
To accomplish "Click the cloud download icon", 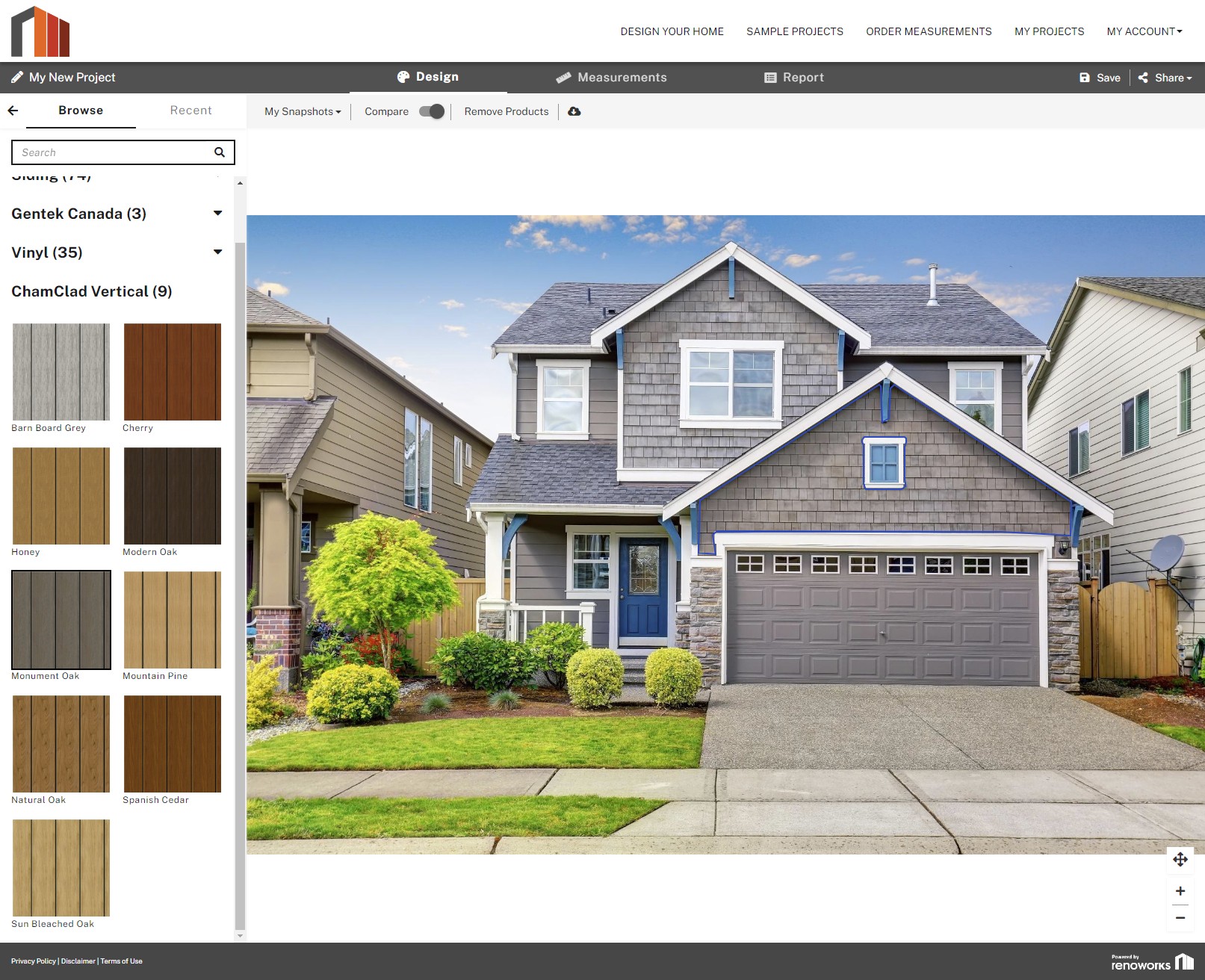I will pyautogui.click(x=574, y=111).
